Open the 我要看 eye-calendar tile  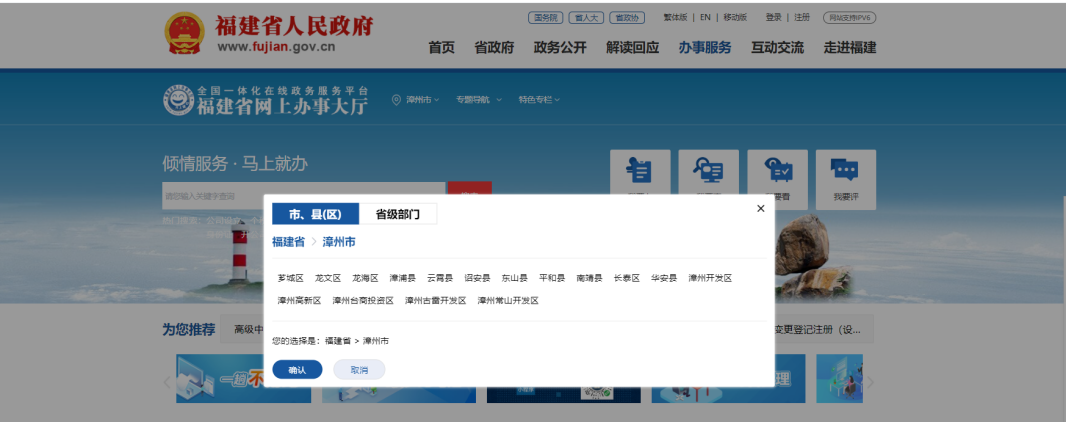(777, 178)
